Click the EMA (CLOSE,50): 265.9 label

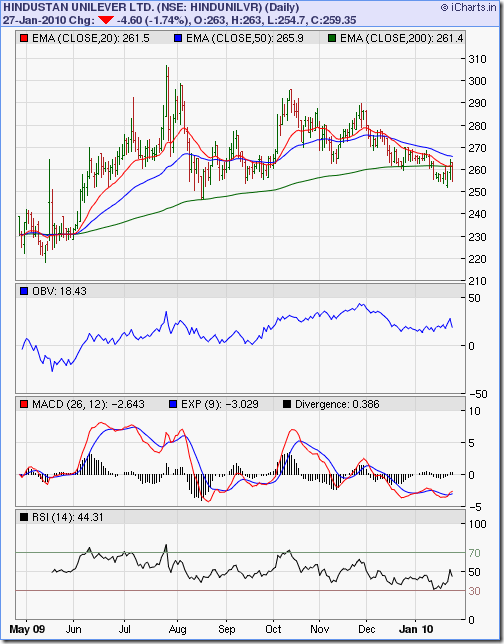[x=245, y=38]
